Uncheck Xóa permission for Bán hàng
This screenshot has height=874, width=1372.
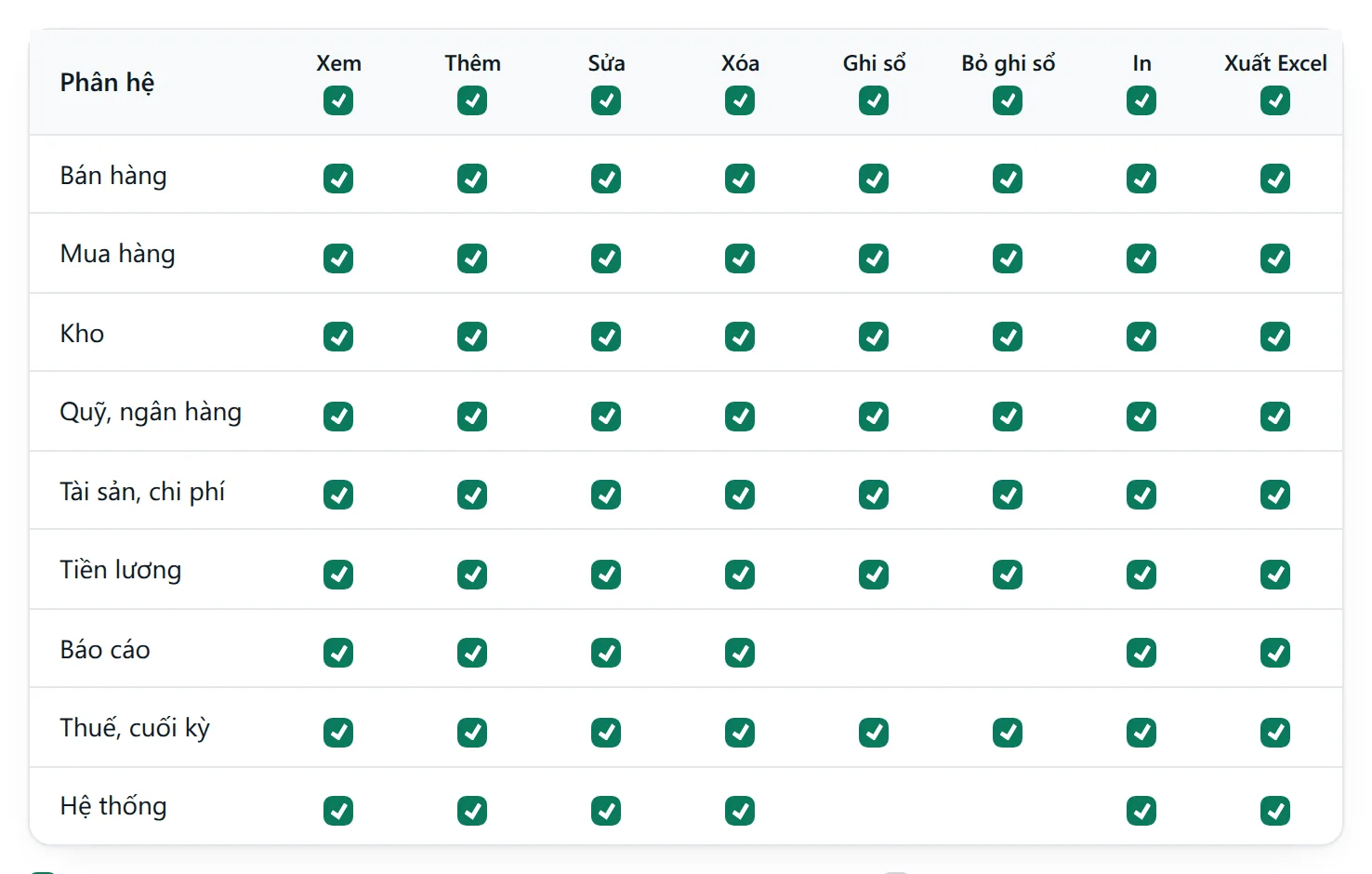pyautogui.click(x=740, y=179)
